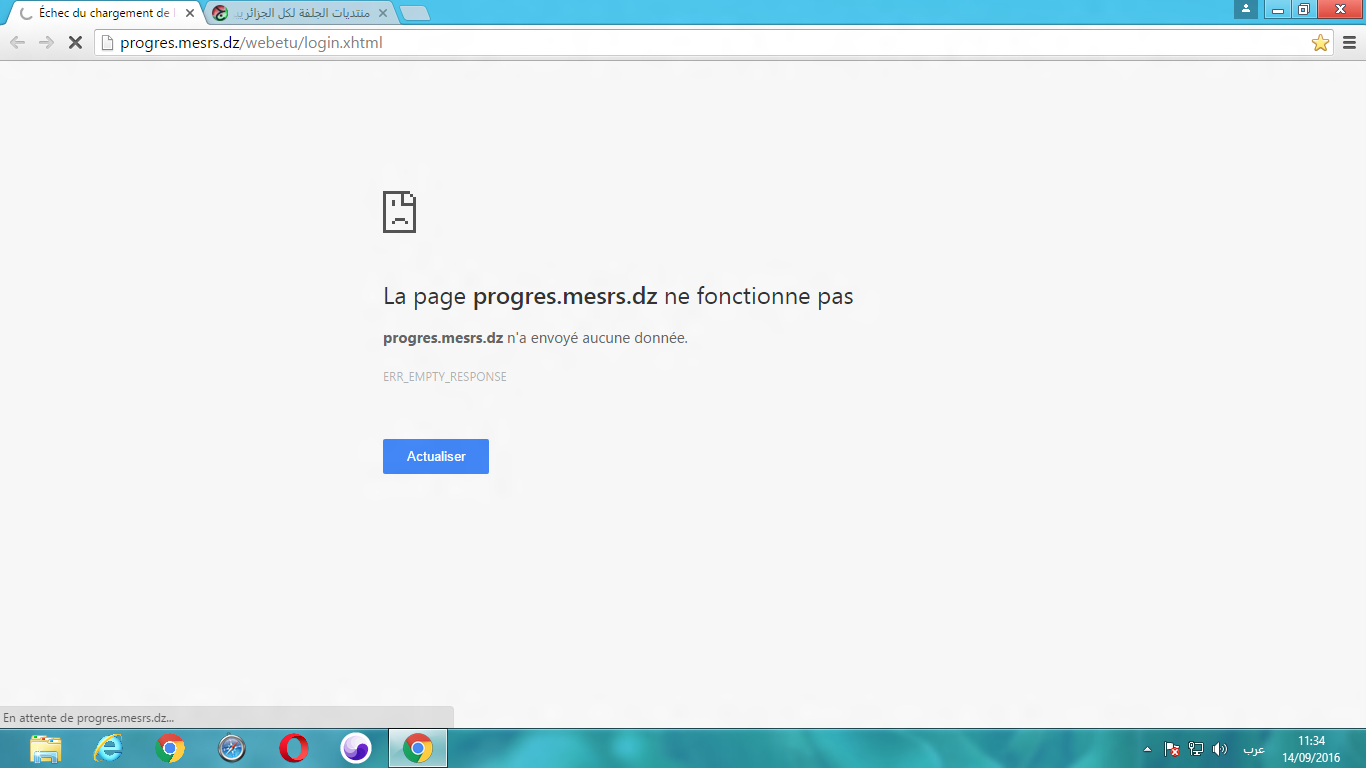This screenshot has height=768, width=1366.
Task: Click the status text "En attente de progres.mesrs.dz"
Action: (x=88, y=718)
